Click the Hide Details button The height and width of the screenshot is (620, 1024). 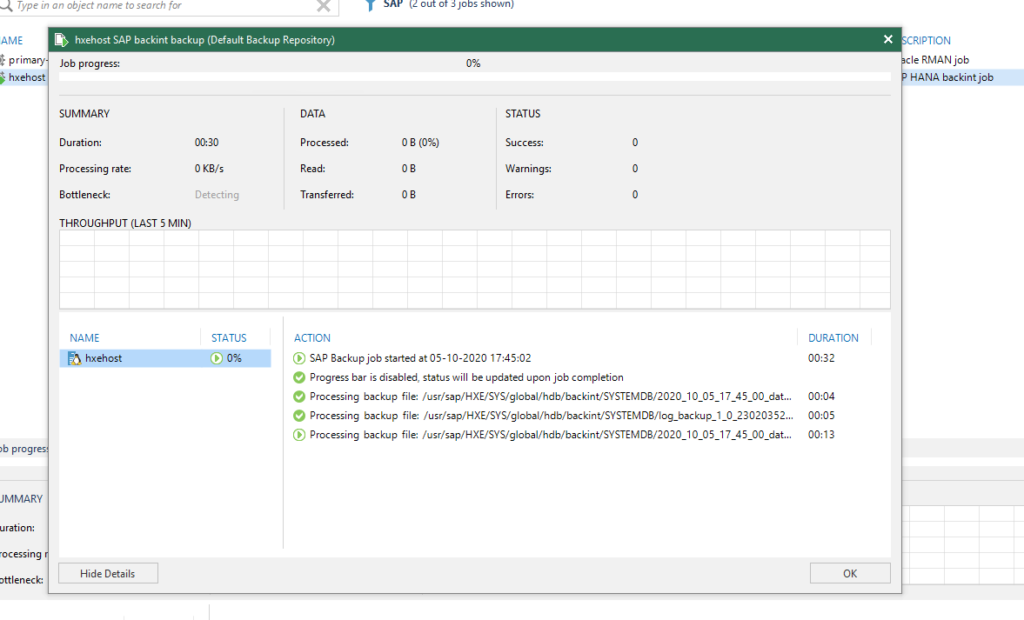tap(108, 573)
